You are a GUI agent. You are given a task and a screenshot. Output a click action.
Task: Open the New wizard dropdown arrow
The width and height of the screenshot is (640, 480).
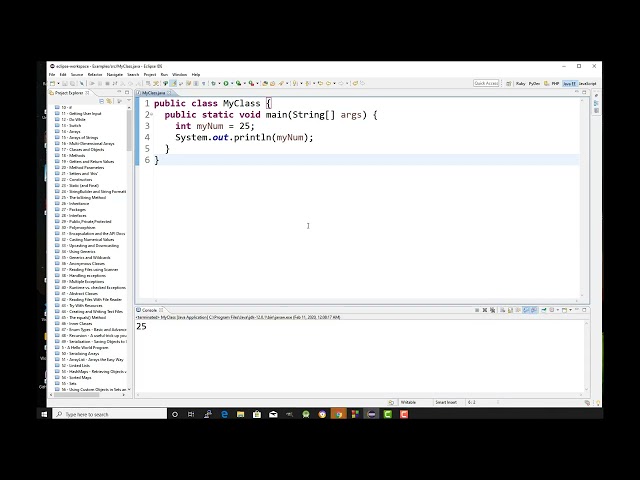[58, 83]
